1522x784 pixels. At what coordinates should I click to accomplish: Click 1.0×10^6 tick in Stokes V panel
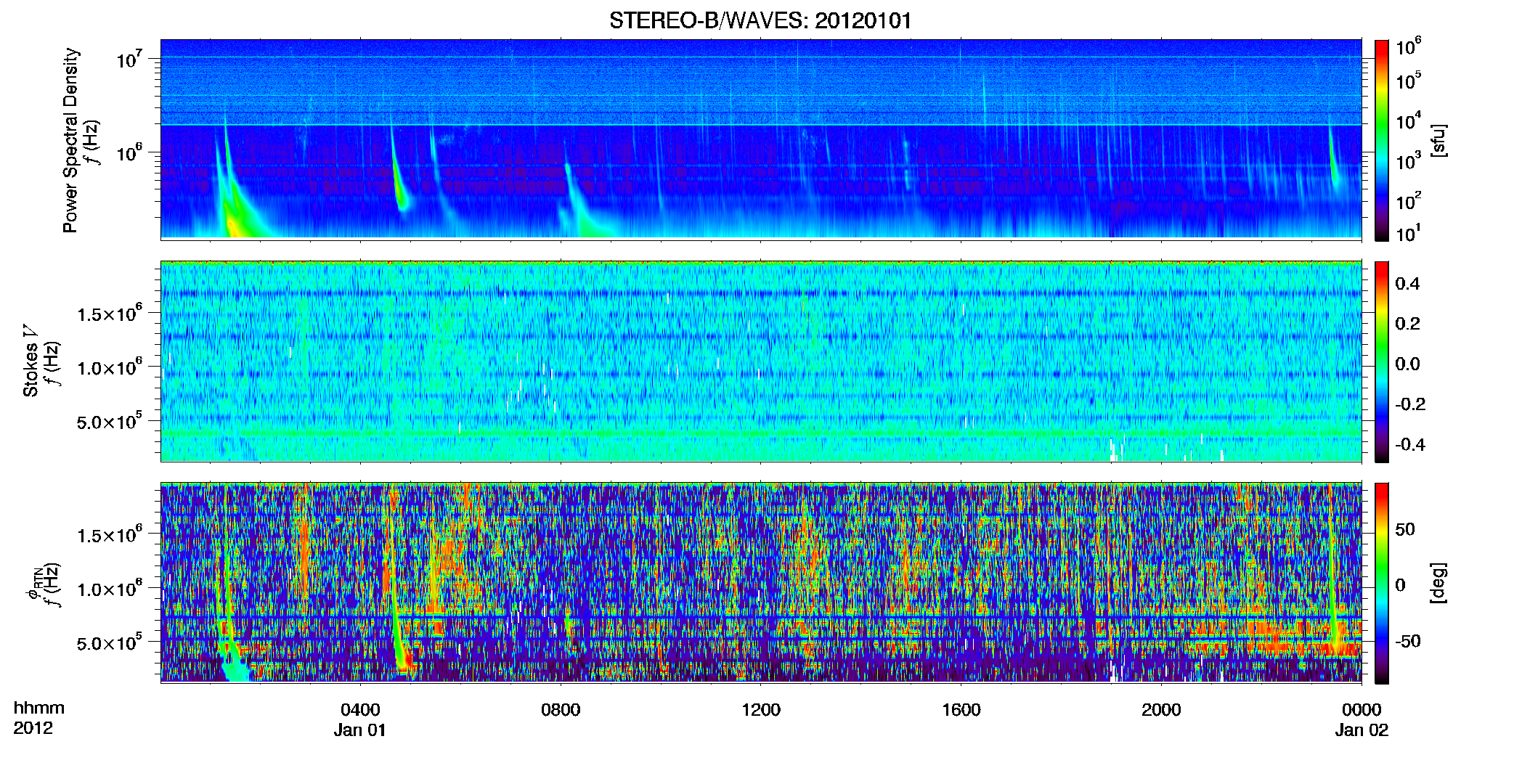coord(110,367)
